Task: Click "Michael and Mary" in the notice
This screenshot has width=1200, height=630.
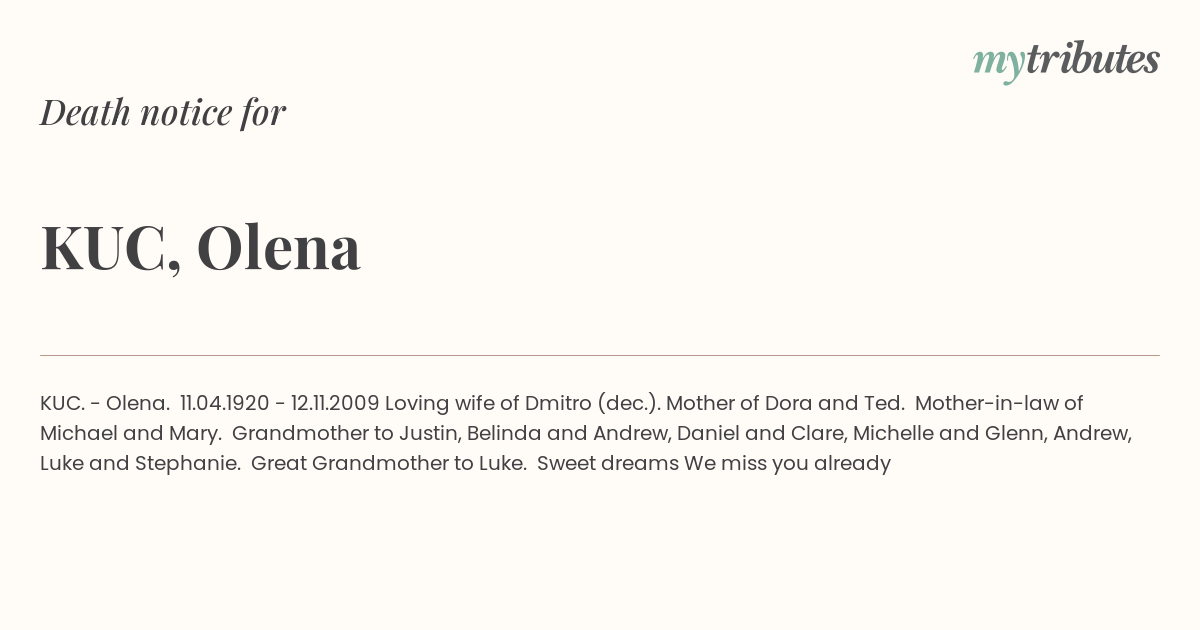Action: [x=130, y=434]
